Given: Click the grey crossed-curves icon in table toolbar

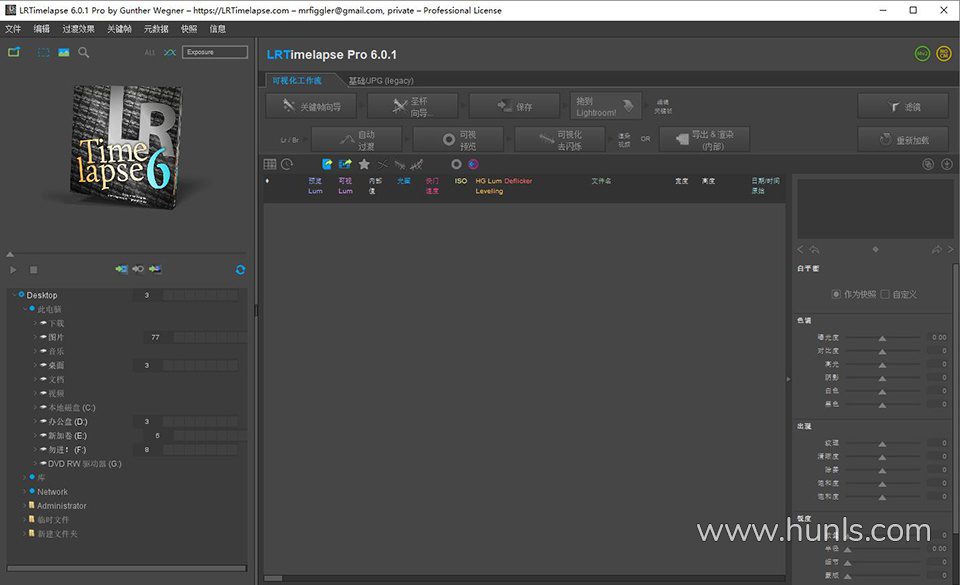Looking at the screenshot, I should (383, 164).
